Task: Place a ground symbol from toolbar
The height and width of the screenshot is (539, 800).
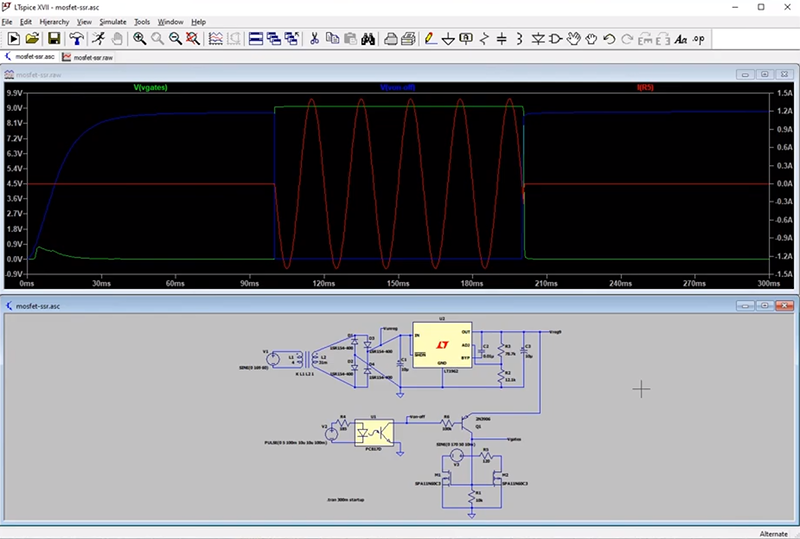Action: 449,39
